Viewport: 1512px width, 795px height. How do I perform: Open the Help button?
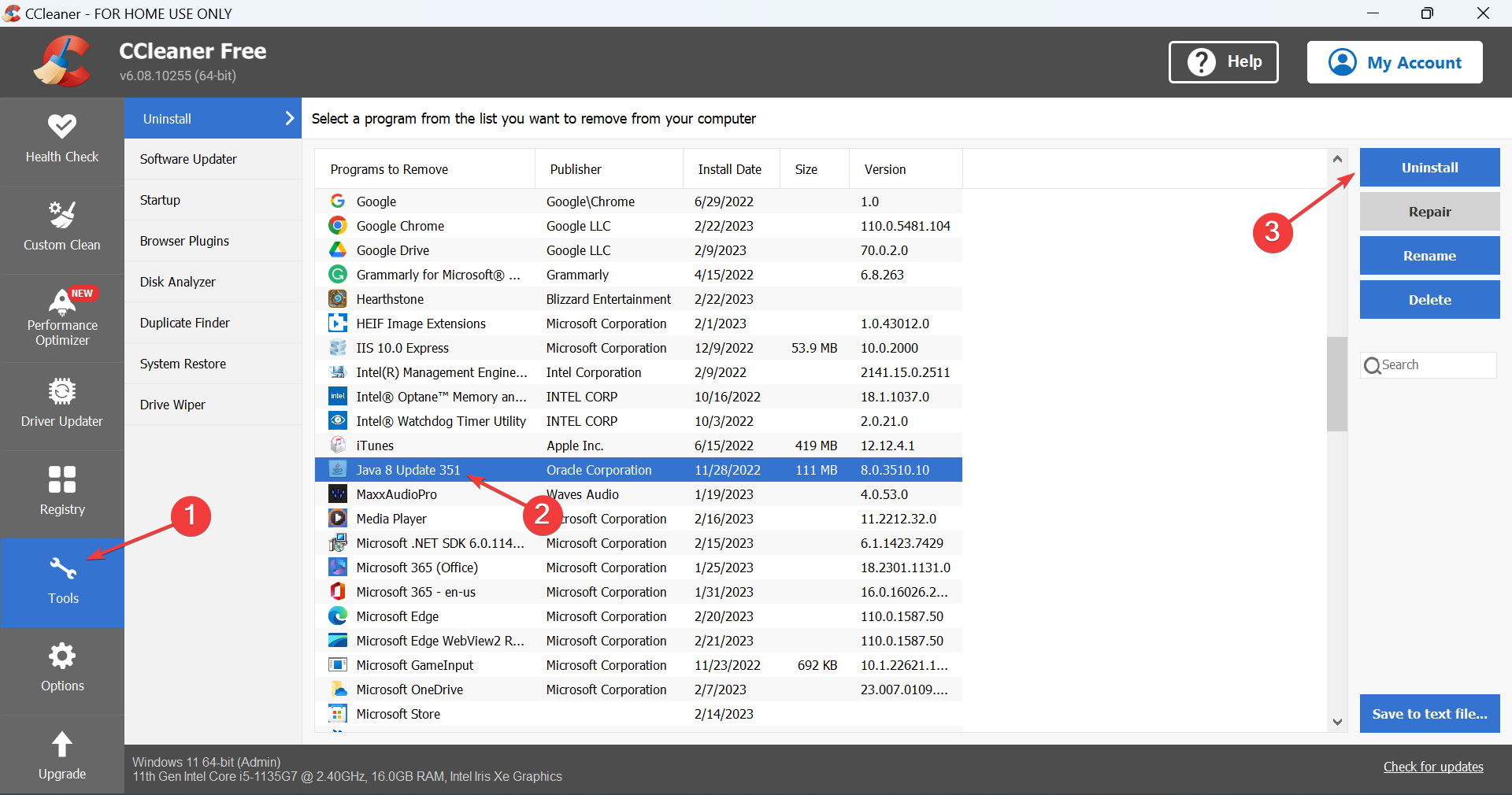click(1223, 62)
